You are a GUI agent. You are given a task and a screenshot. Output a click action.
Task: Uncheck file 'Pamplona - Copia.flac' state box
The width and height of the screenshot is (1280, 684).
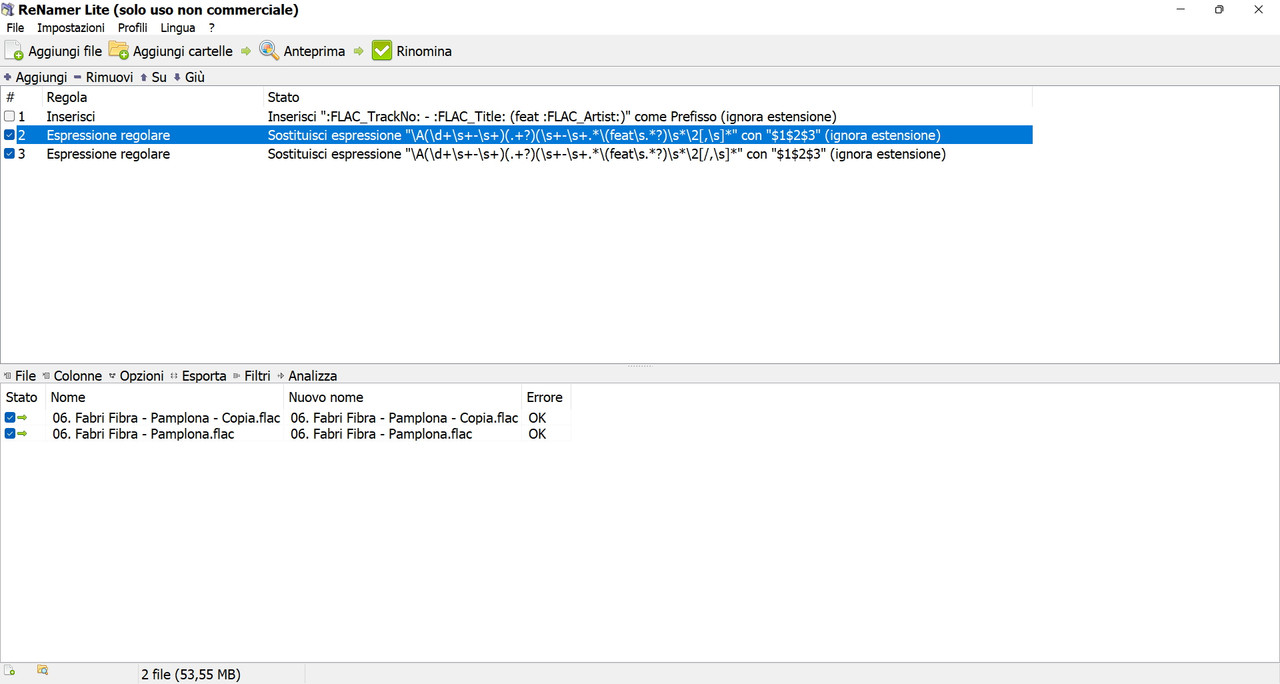[10, 418]
